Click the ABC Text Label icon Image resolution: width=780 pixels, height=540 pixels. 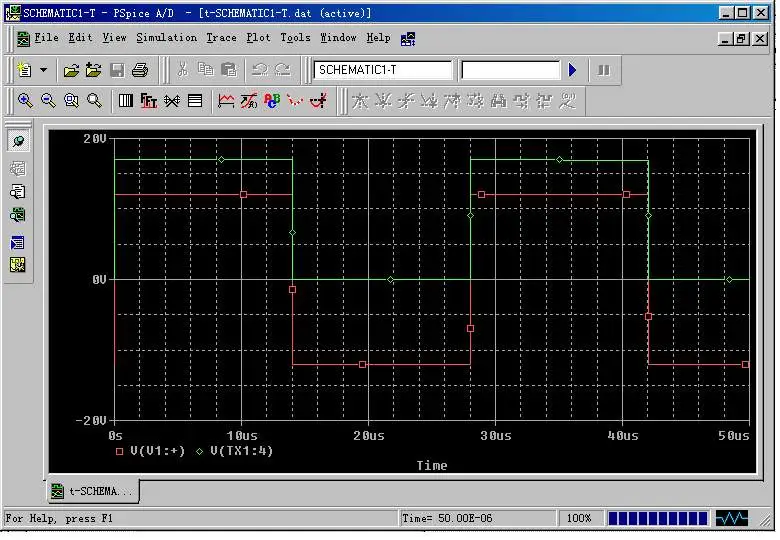(272, 101)
